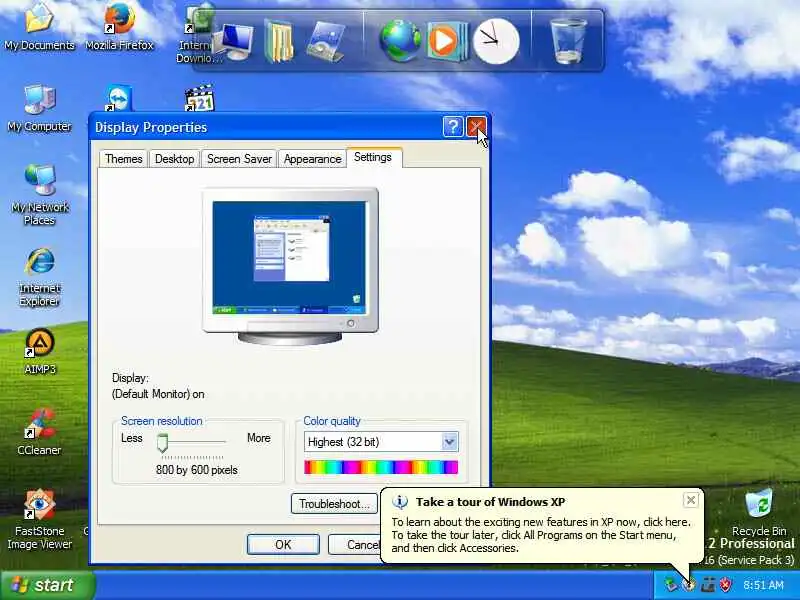
Task: Click the Display Properties help button
Action: click(453, 127)
